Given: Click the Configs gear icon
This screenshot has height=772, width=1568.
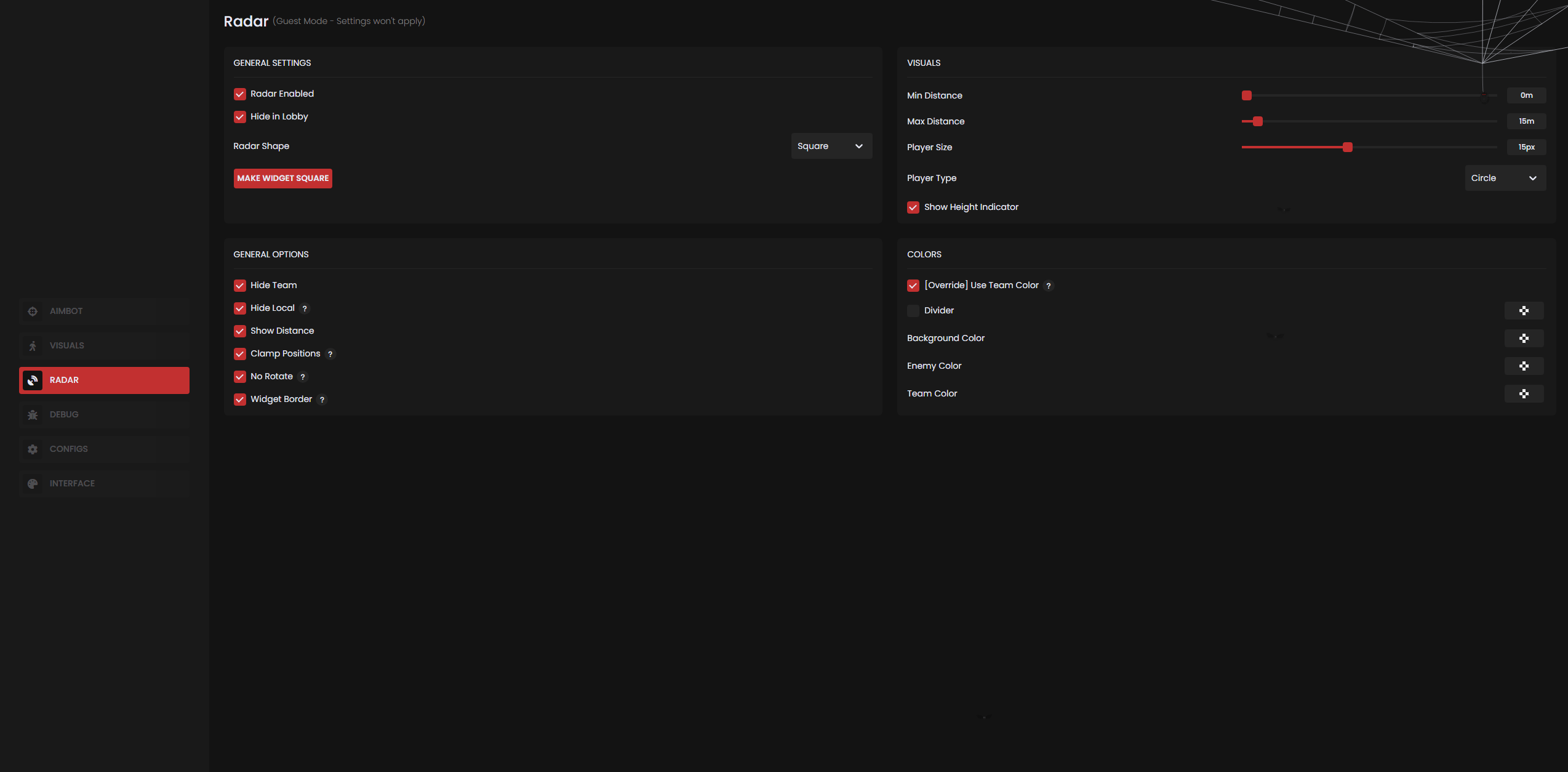Looking at the screenshot, I should click(x=33, y=449).
